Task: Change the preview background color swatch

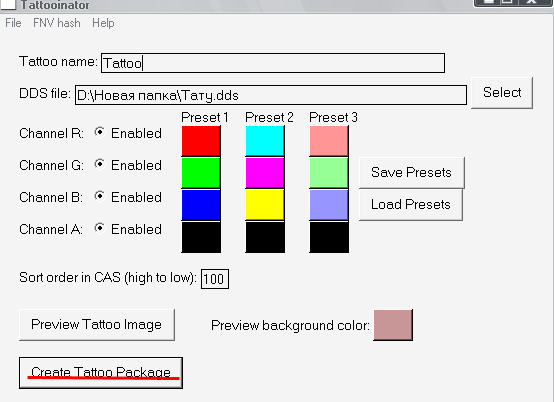Action: 393,325
